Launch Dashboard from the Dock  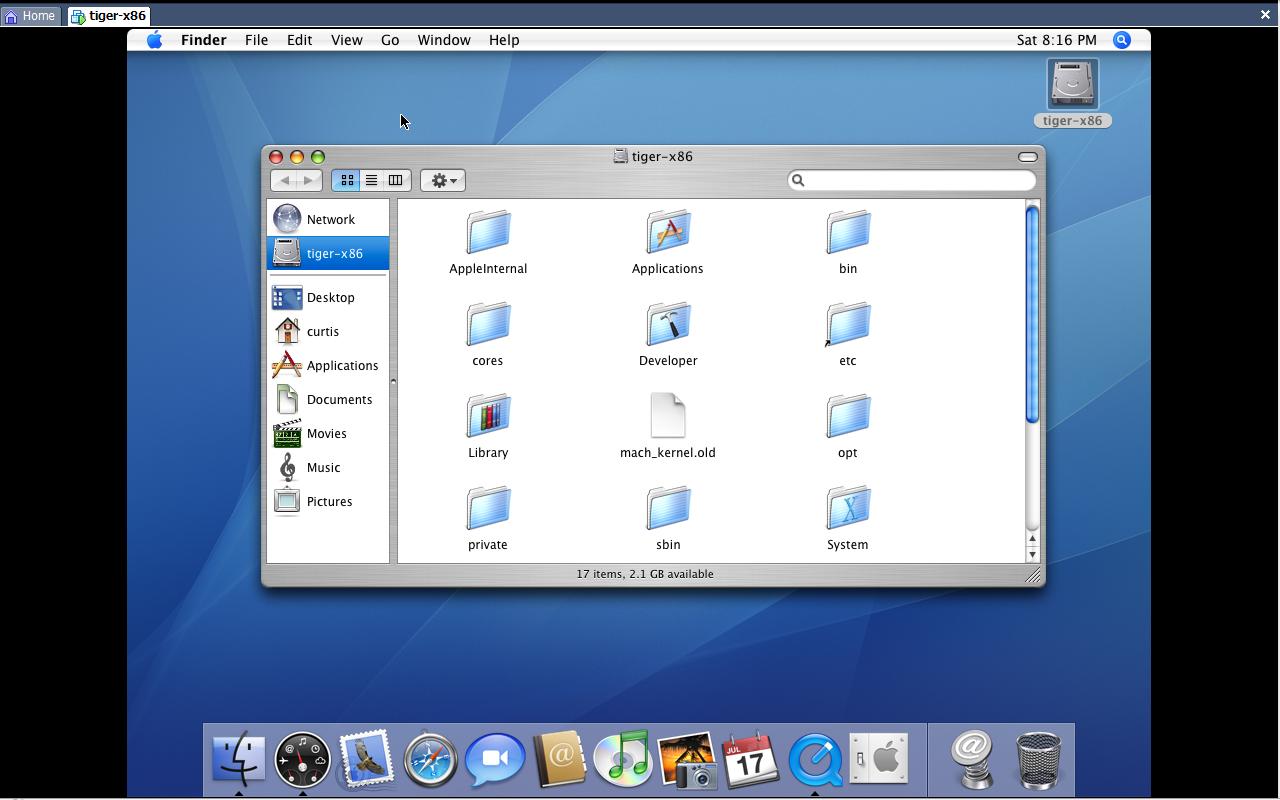(x=302, y=760)
